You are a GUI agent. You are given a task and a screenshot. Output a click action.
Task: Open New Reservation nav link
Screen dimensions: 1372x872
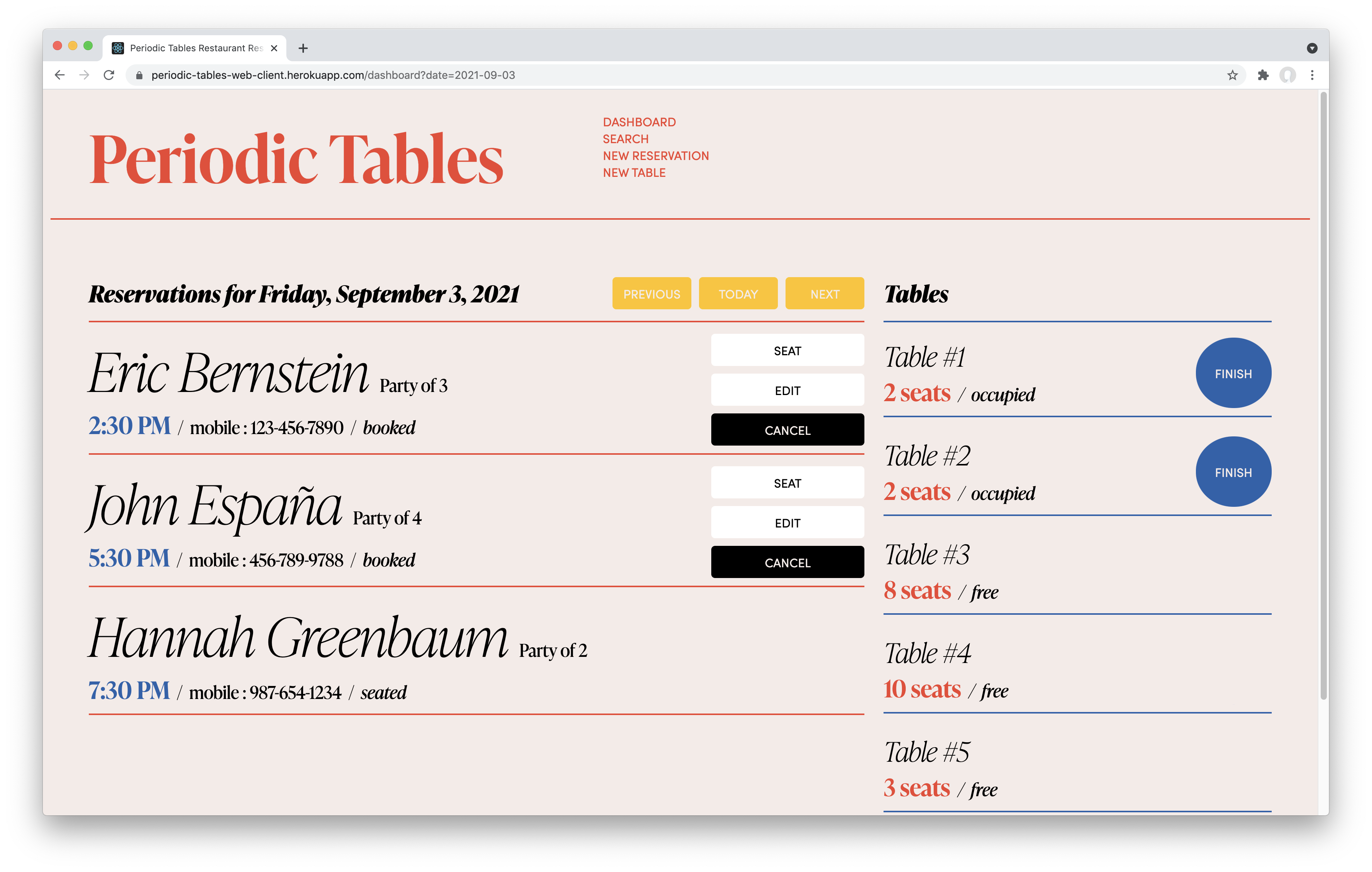(x=655, y=156)
